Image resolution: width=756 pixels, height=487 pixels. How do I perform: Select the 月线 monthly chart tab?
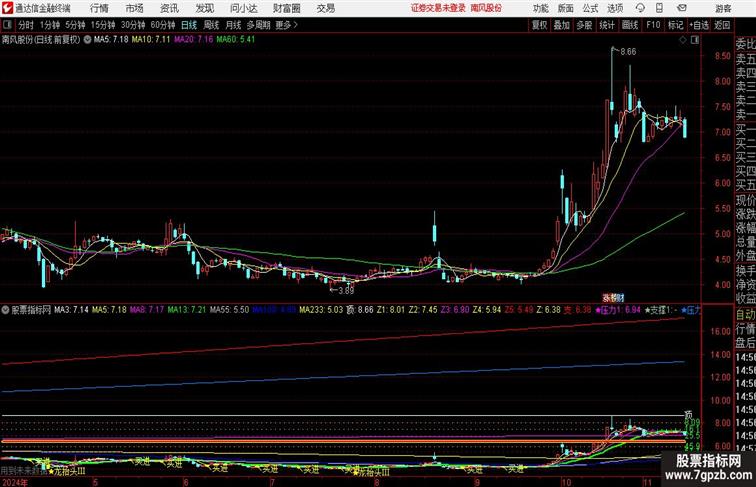[x=233, y=25]
